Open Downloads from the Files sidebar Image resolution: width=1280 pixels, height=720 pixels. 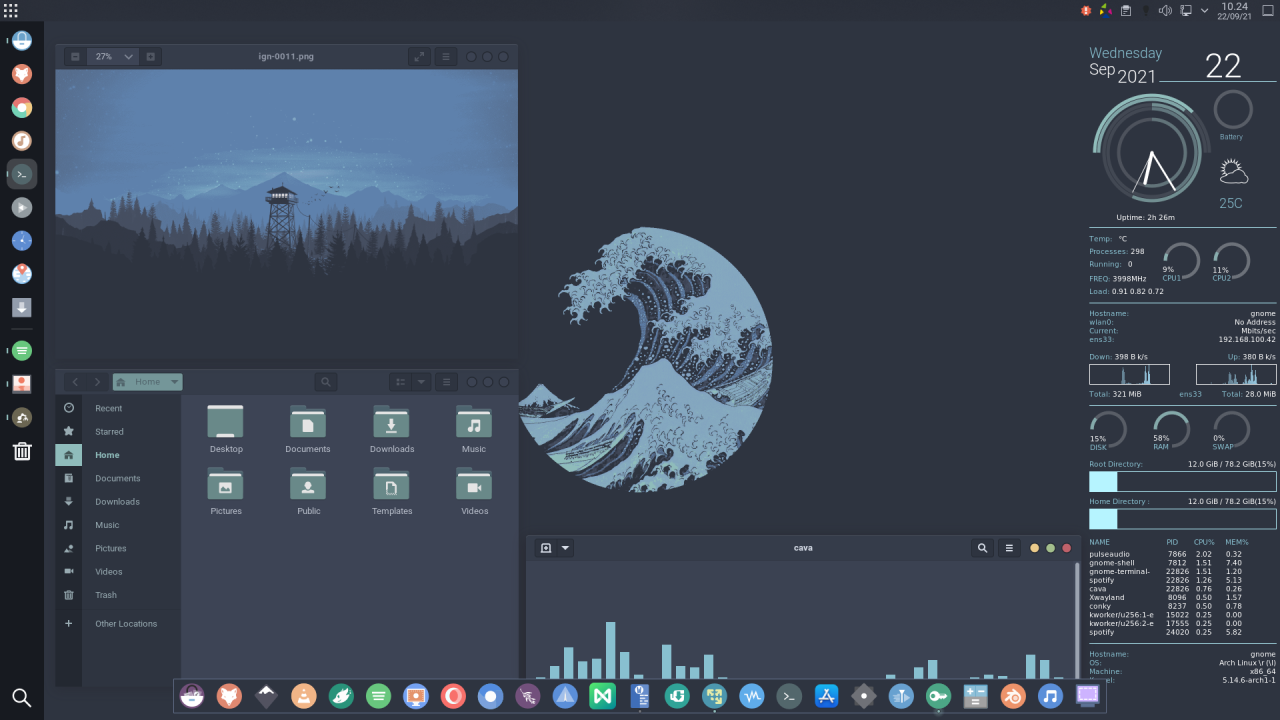pos(118,502)
